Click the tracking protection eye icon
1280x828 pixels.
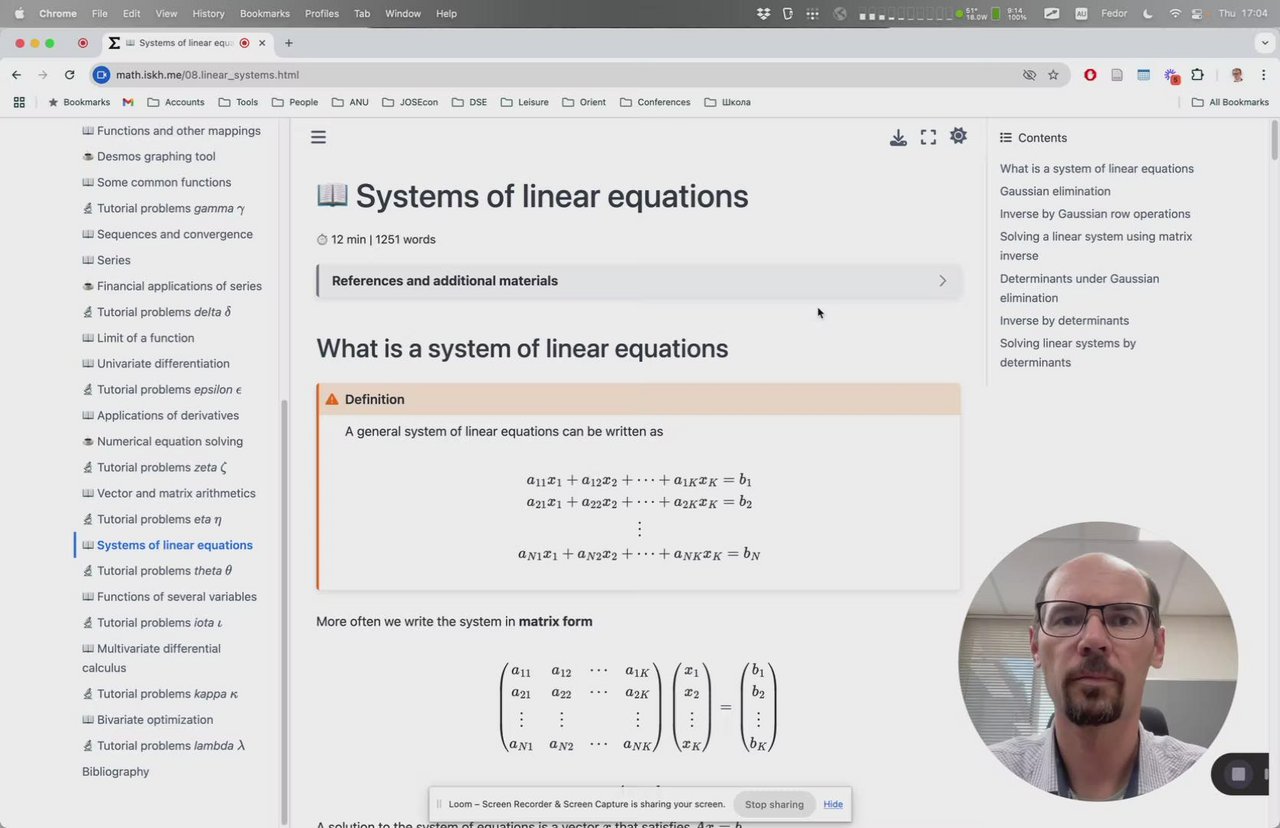pyautogui.click(x=1029, y=75)
